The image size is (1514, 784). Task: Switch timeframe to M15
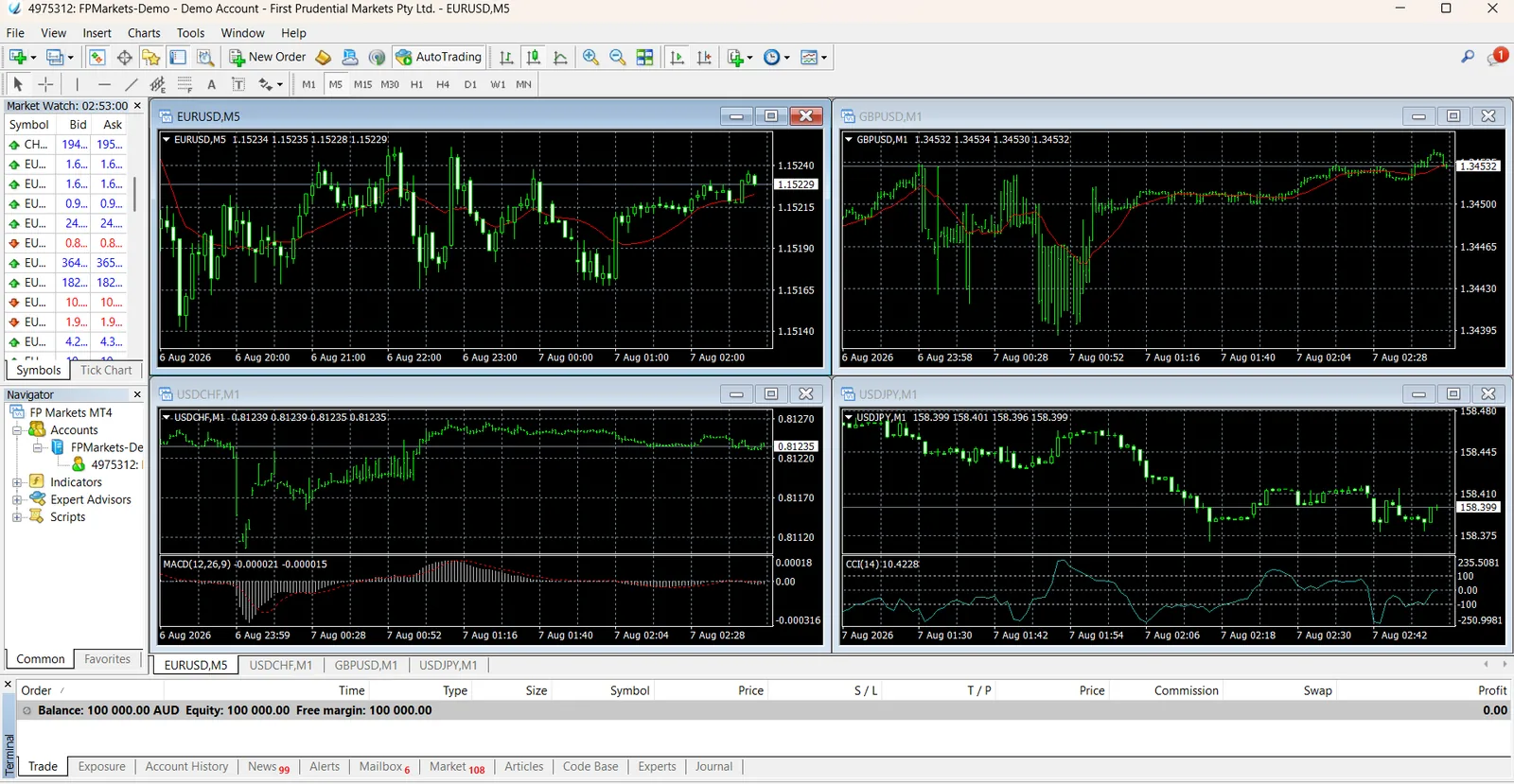tap(362, 84)
